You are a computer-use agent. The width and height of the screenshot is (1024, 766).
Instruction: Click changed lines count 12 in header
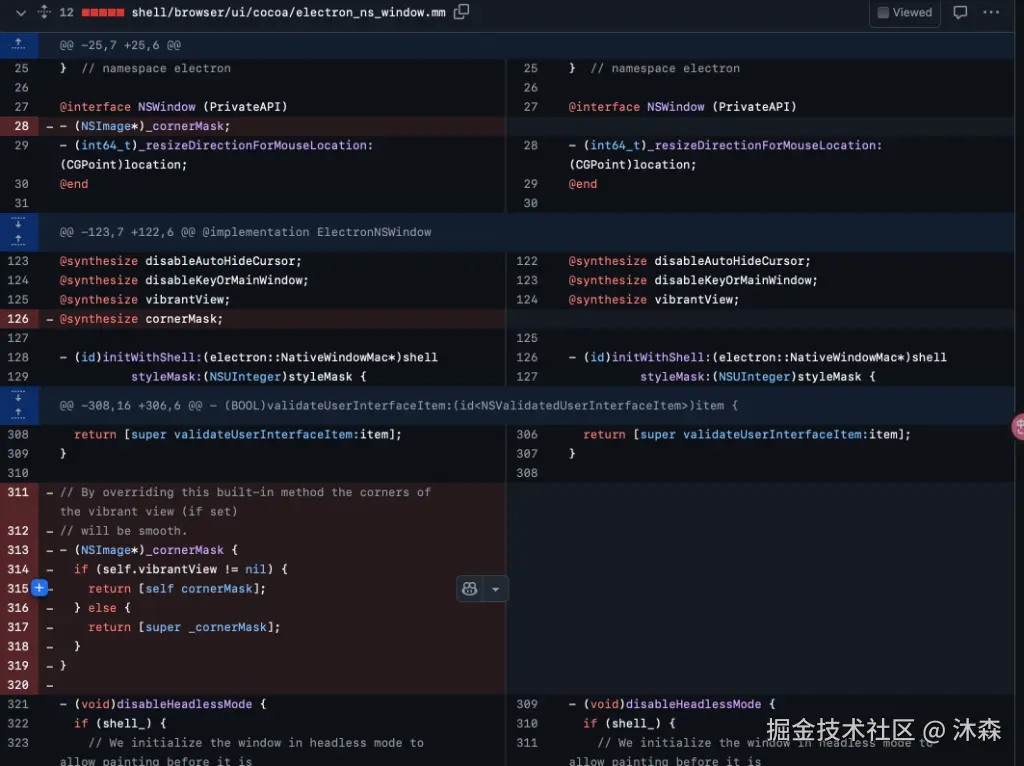[x=67, y=12]
